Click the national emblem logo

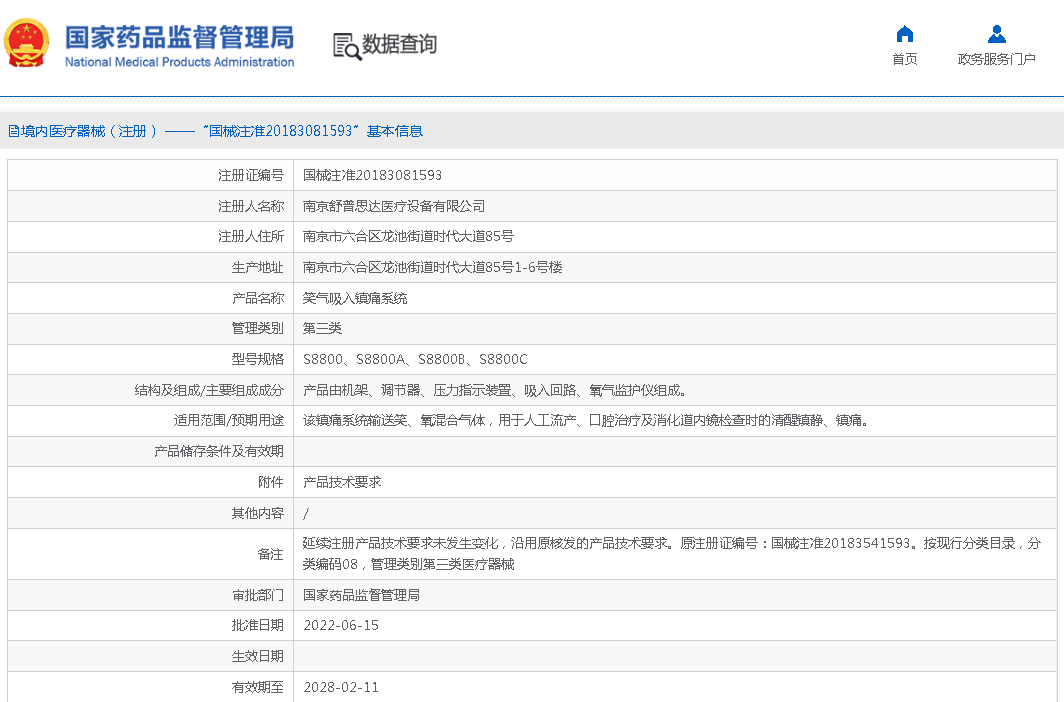(26, 43)
